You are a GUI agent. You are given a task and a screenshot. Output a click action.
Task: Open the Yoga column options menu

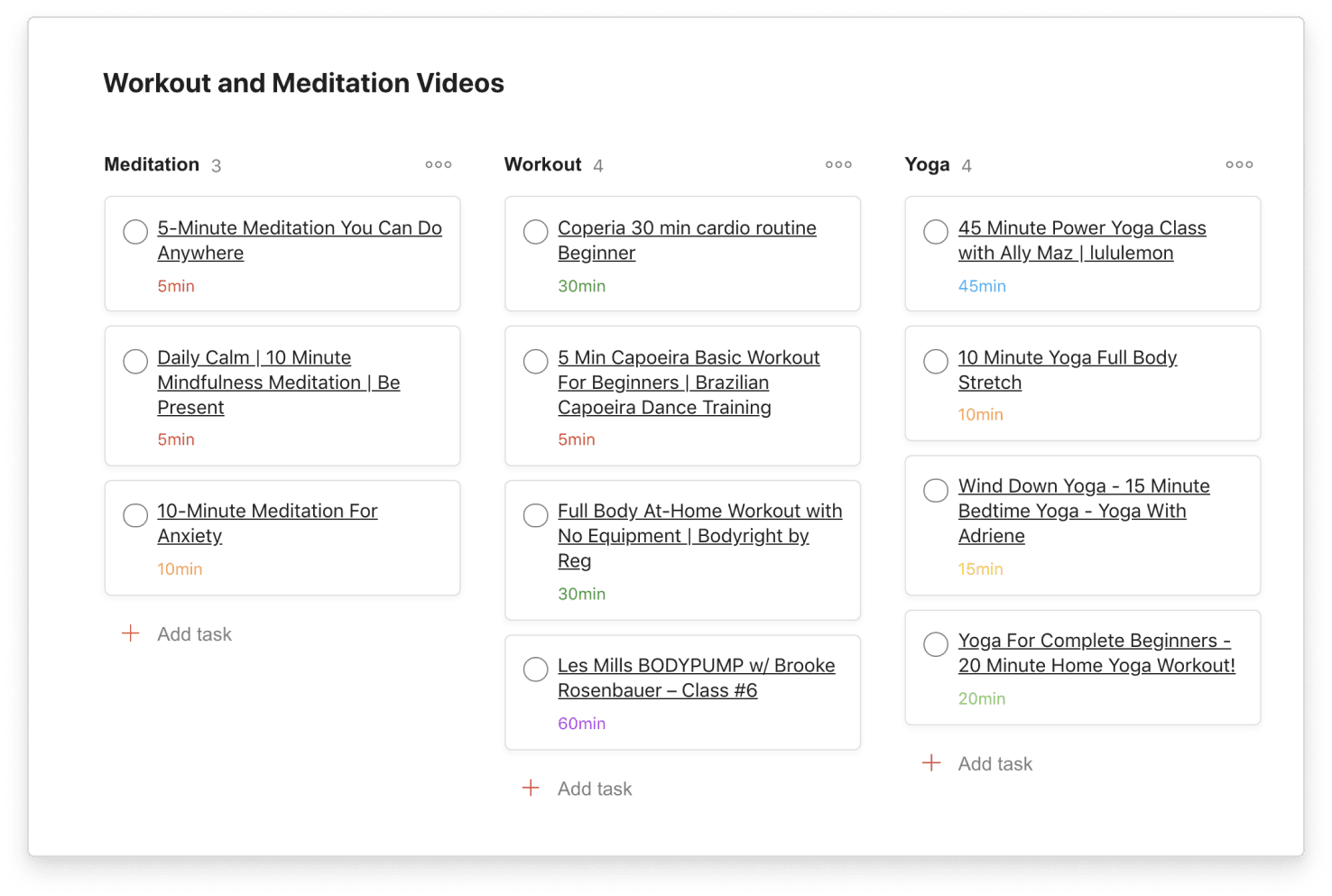click(x=1239, y=164)
